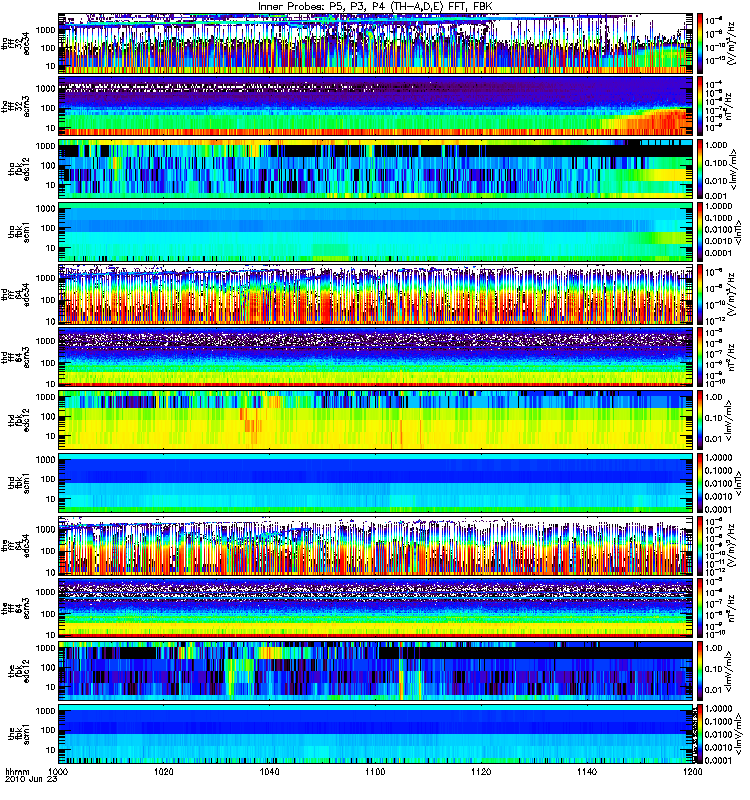Image resolution: width=750 pixels, height=800 pixels.
Task: Click the 'hhmm' axis unit label
Action: [x=17, y=772]
